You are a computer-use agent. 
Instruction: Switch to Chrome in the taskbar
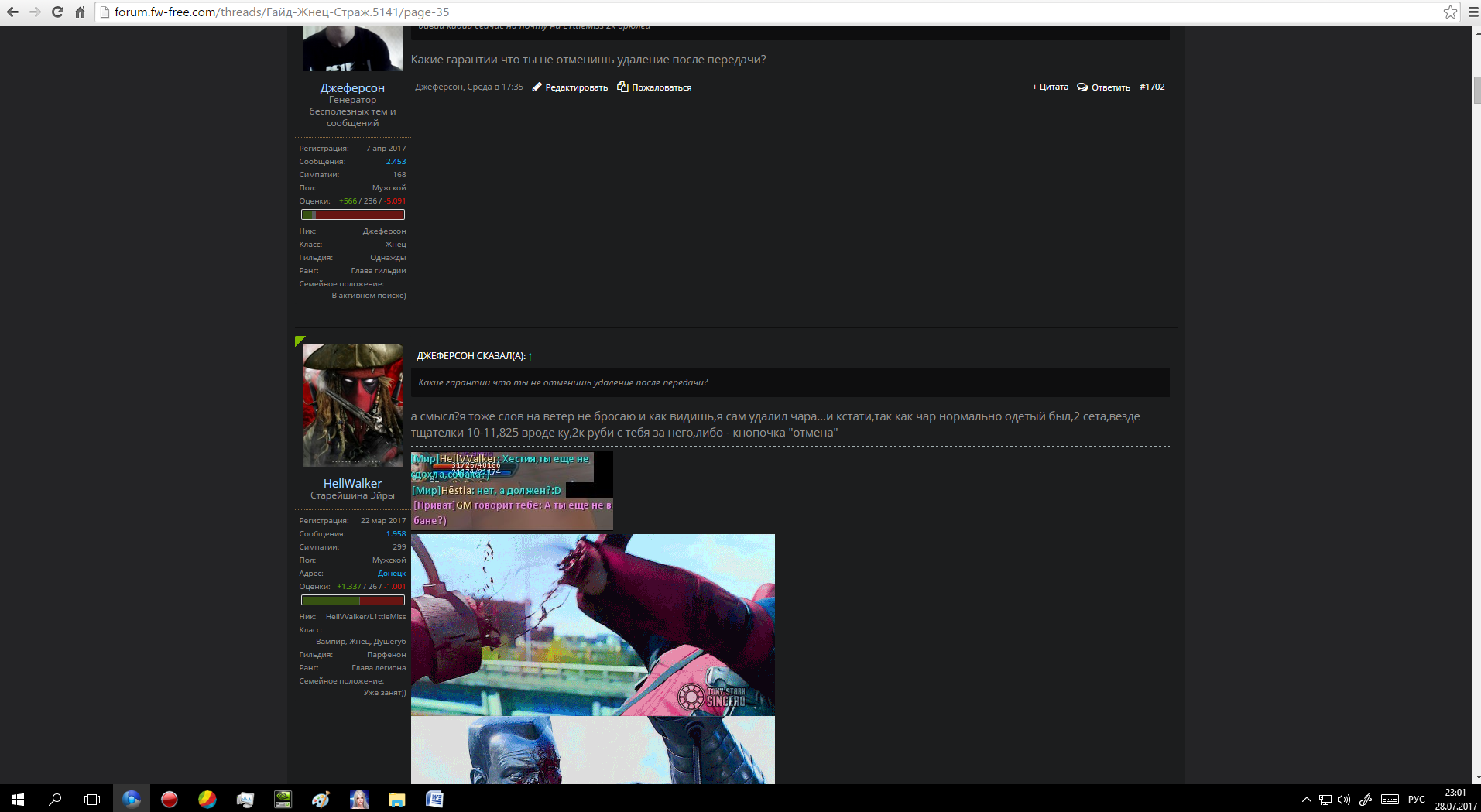pos(131,799)
